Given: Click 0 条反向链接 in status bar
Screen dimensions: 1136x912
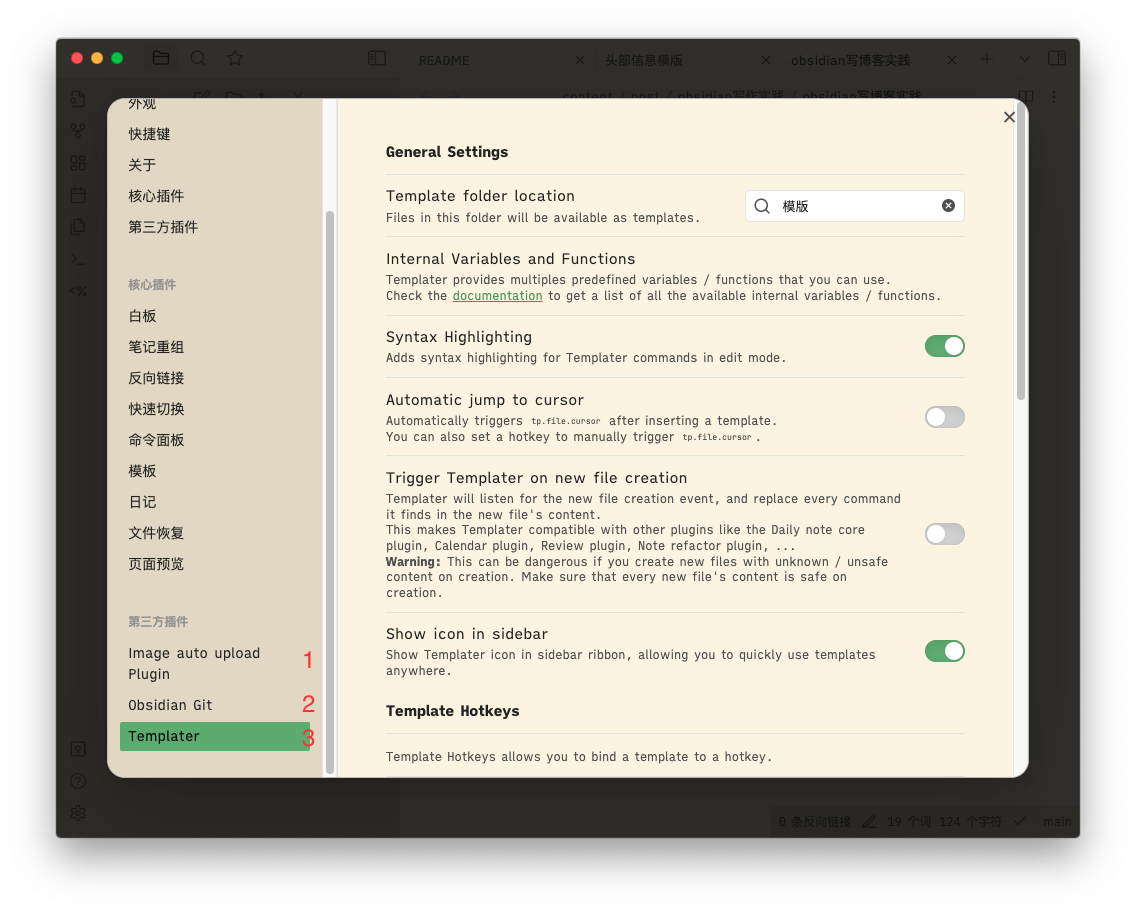Looking at the screenshot, I should point(814,821).
